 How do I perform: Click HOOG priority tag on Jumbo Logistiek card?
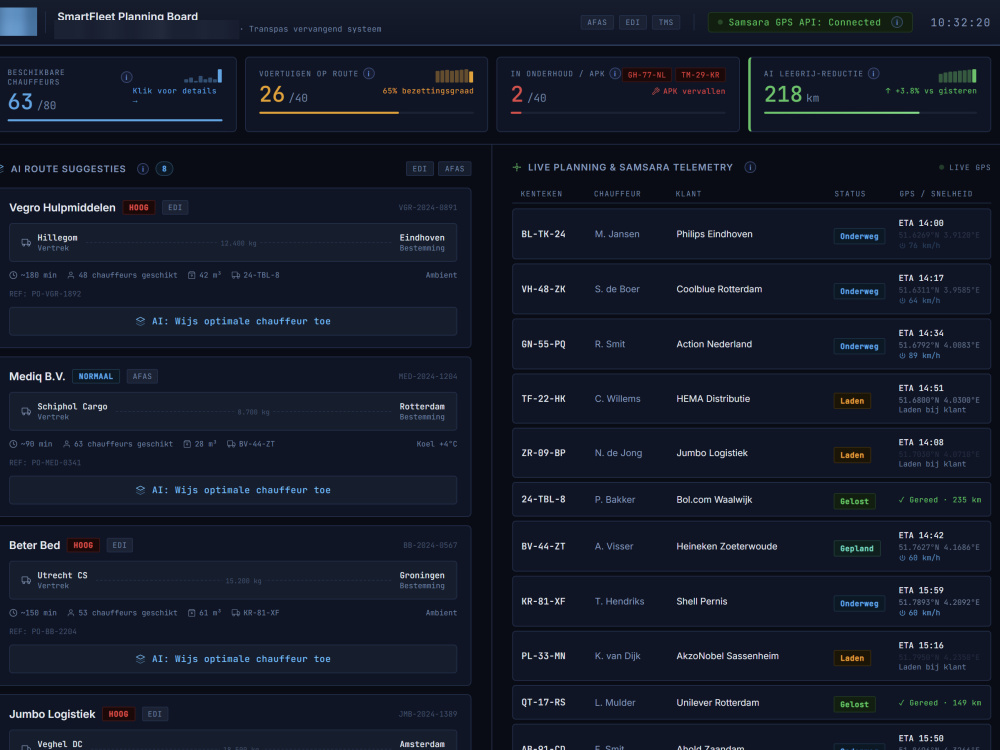coord(118,714)
